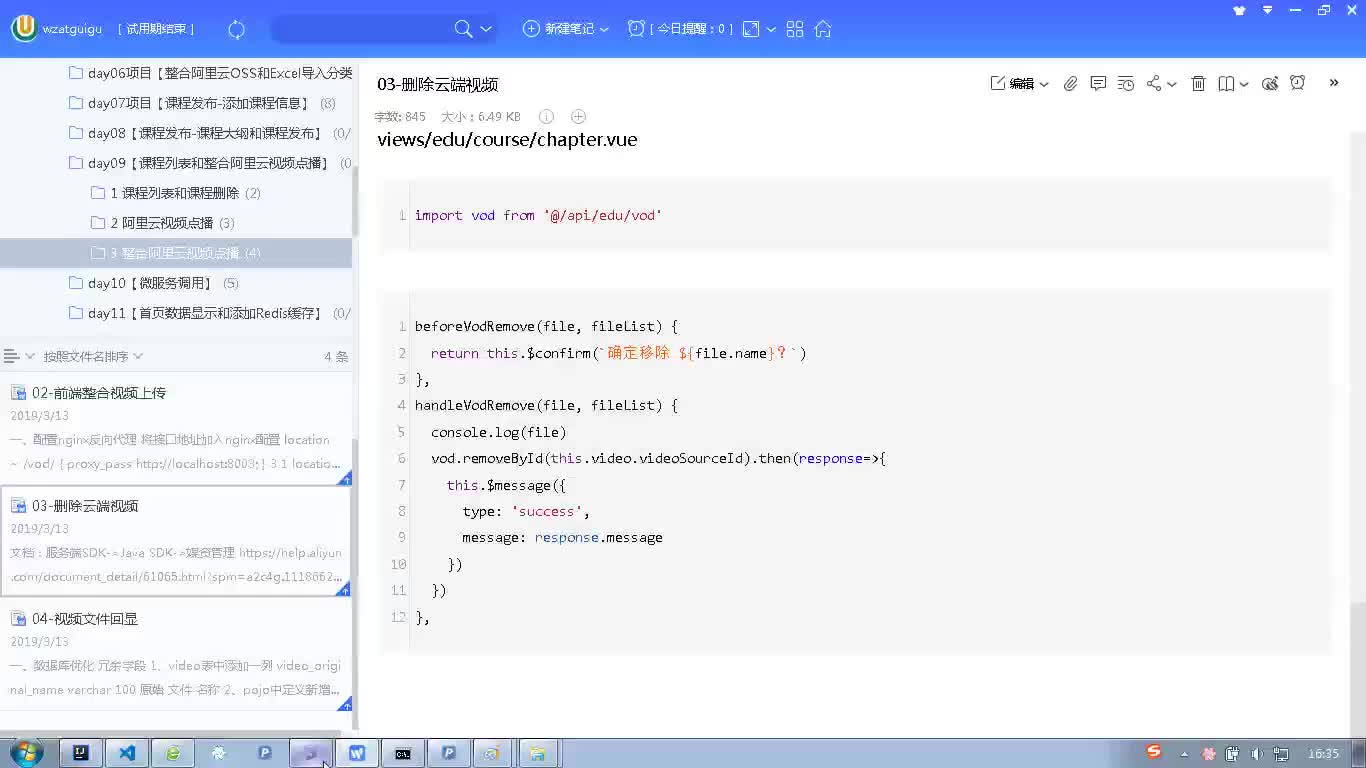Click the Sogou input method tray icon

click(x=1154, y=752)
